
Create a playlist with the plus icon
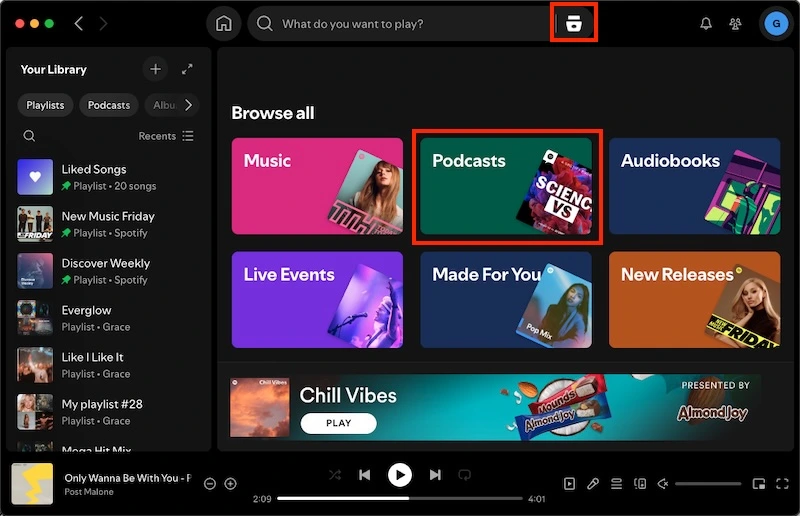(x=156, y=69)
